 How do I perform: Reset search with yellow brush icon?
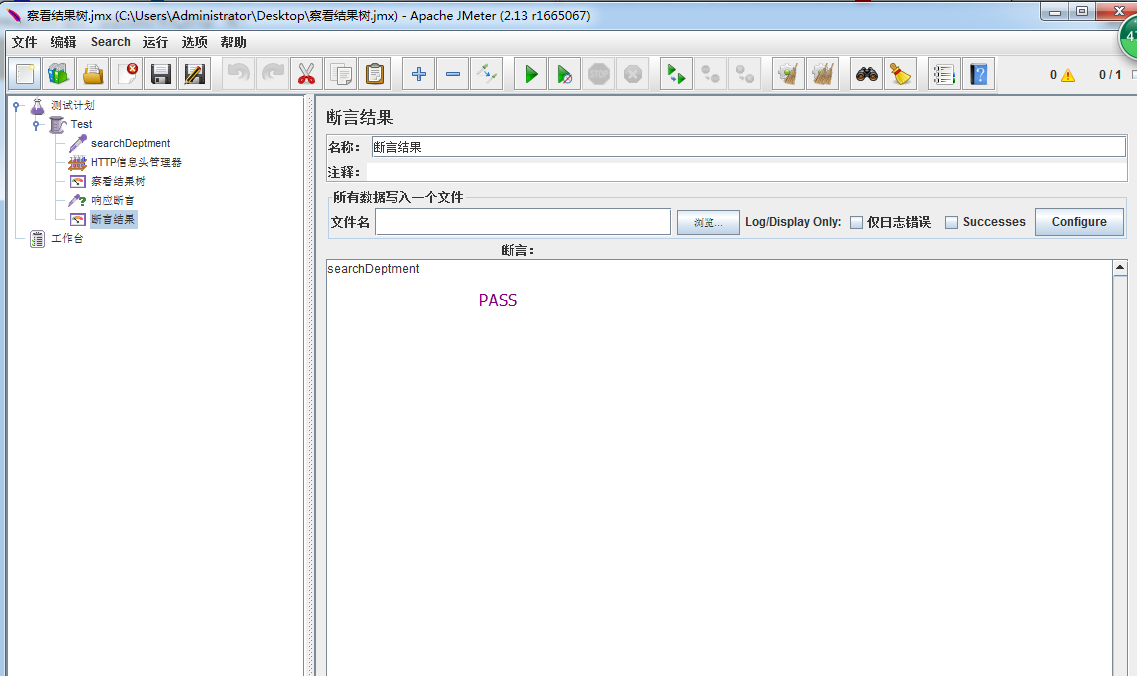click(x=900, y=74)
